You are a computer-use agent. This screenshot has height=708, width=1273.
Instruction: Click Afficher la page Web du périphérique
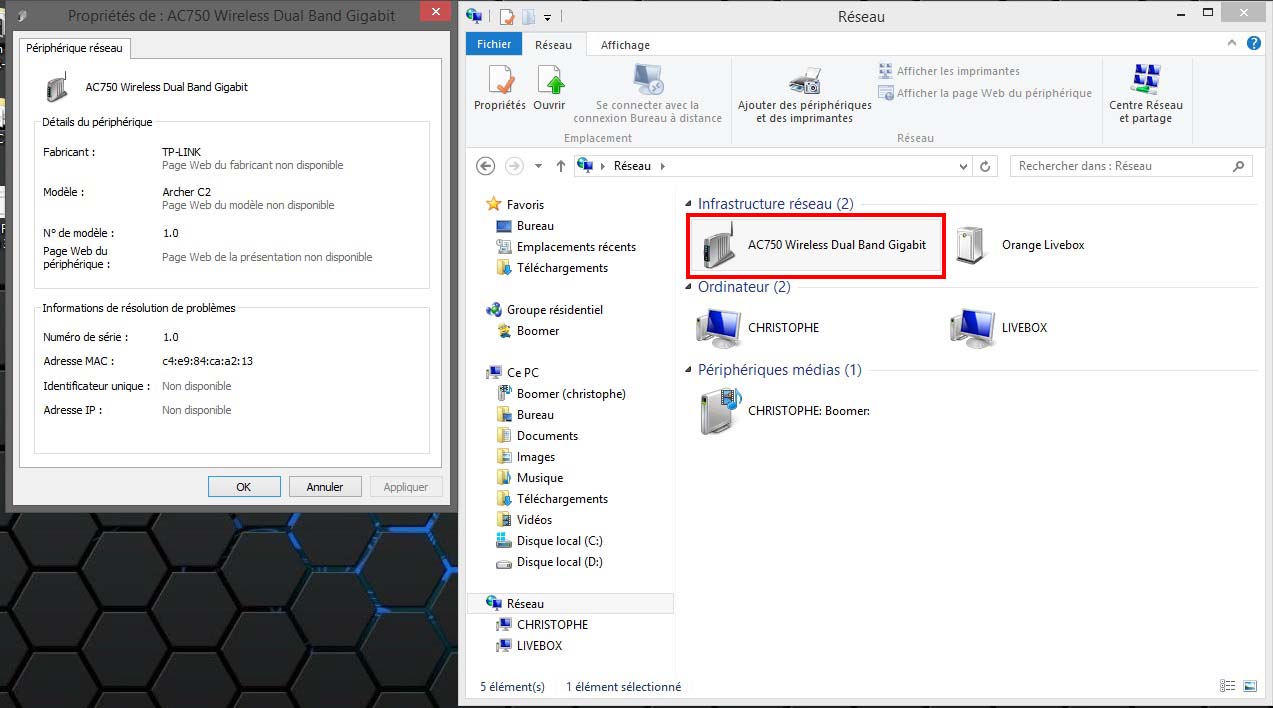pyautogui.click(x=985, y=93)
